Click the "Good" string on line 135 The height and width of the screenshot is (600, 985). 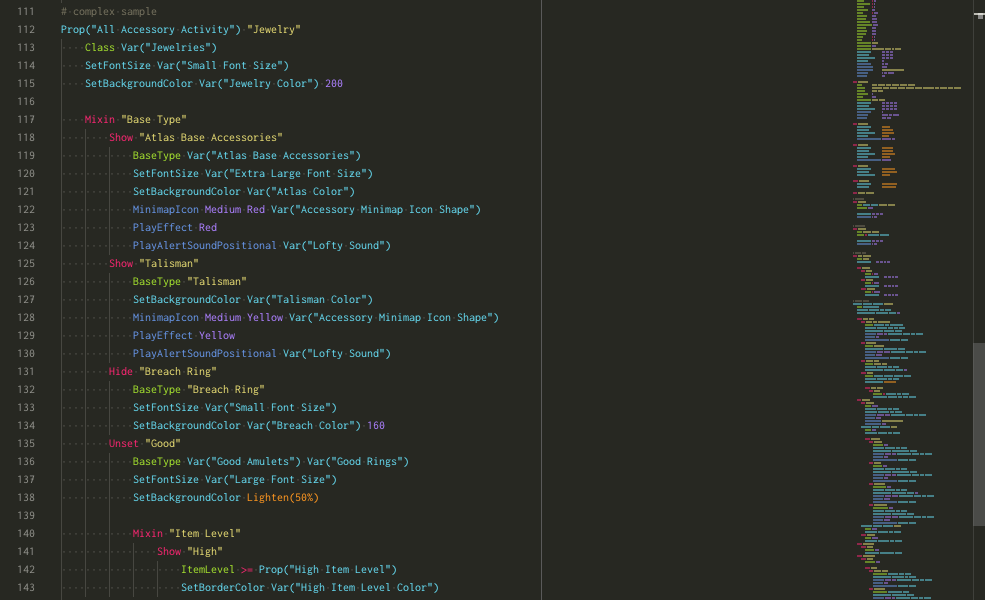click(x=163, y=444)
